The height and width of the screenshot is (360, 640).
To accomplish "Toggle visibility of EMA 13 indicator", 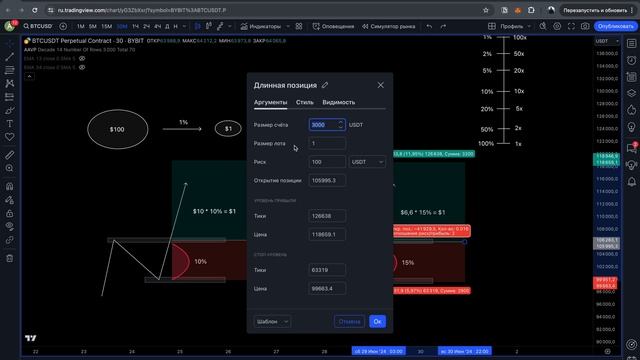I will pos(82,58).
